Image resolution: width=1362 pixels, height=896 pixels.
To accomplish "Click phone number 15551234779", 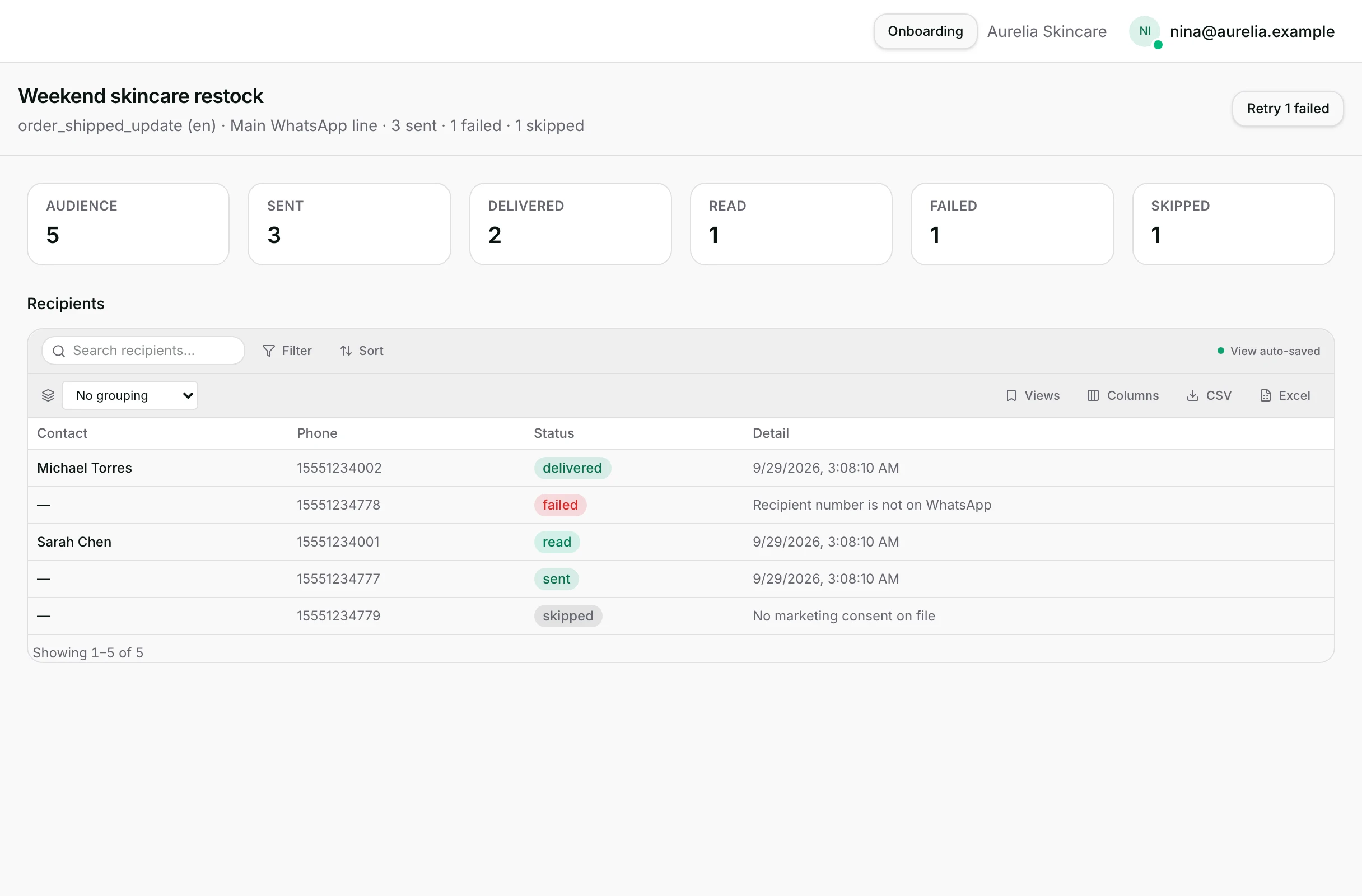I will (x=339, y=616).
